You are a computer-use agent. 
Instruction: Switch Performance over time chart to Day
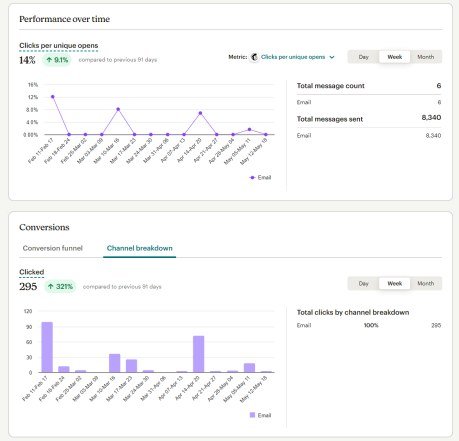point(363,57)
